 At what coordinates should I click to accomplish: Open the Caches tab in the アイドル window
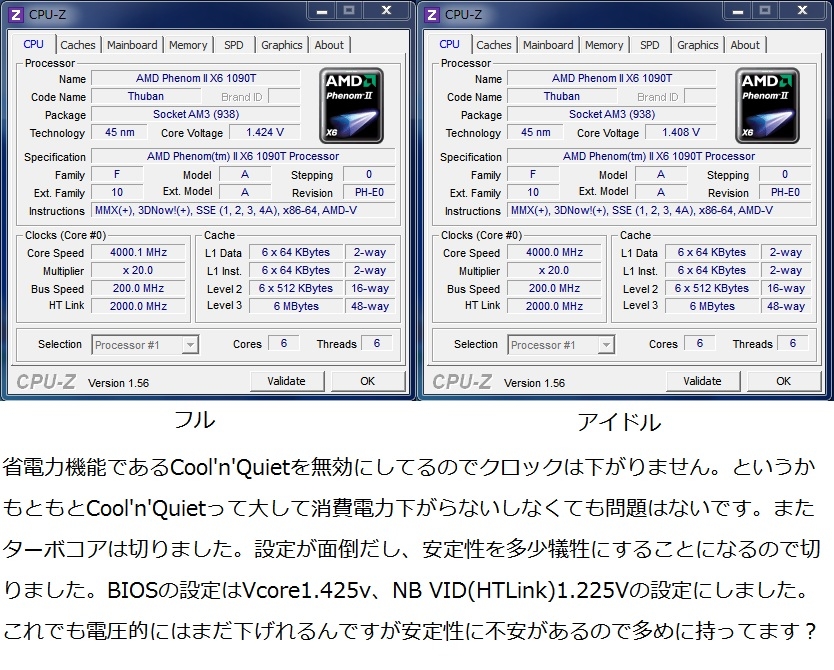point(494,45)
